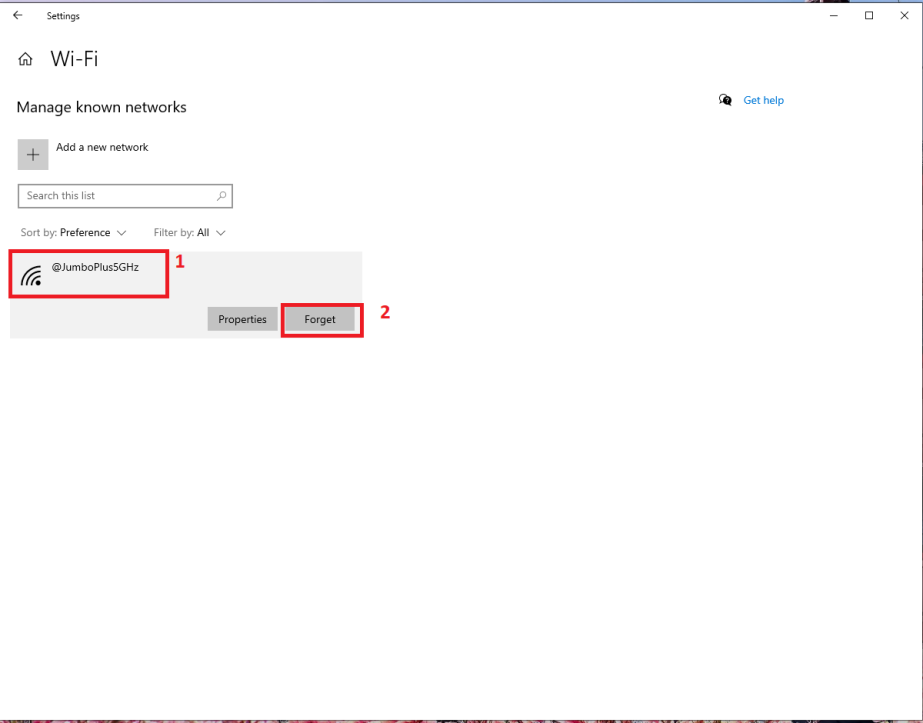Expand the chevron next to Sort by
Screen dimensions: 923x723
coord(124,232)
